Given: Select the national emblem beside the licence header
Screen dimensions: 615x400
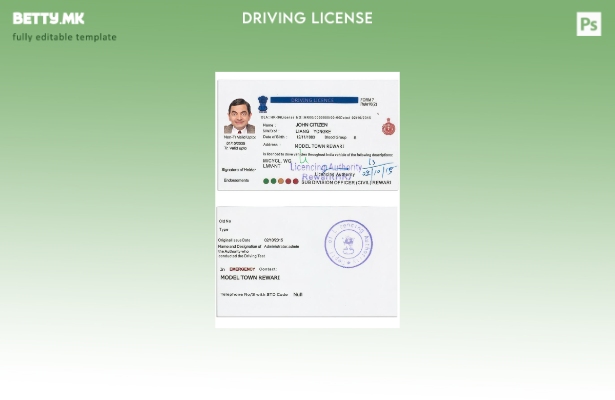Looking at the screenshot, I should click(x=263, y=102).
